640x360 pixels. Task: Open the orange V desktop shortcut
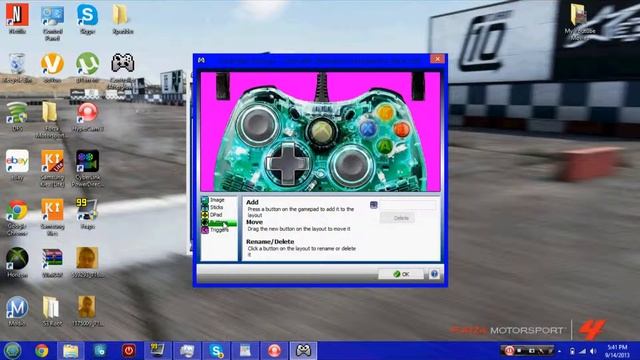pos(52,68)
